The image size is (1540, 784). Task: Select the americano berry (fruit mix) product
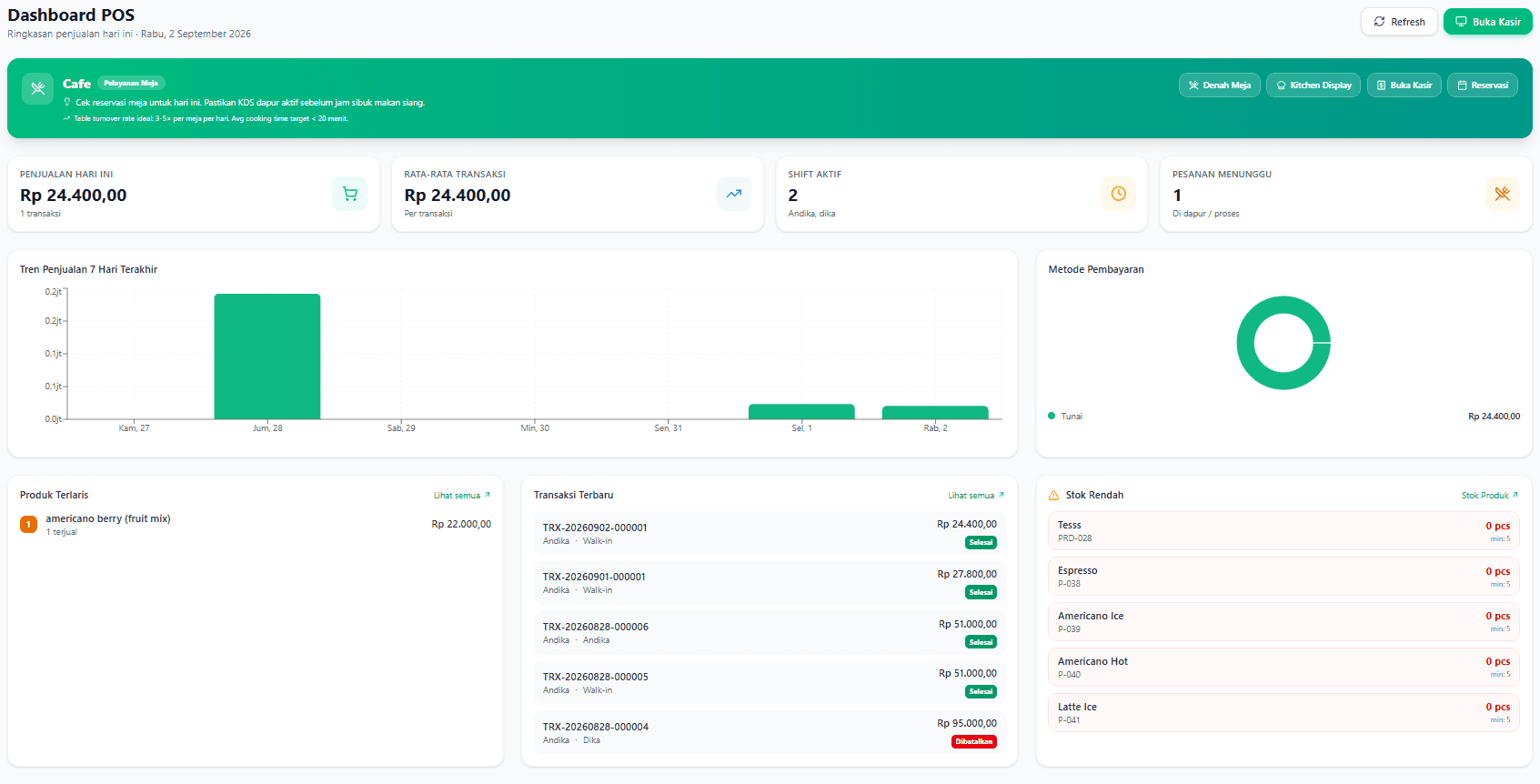[256, 525]
